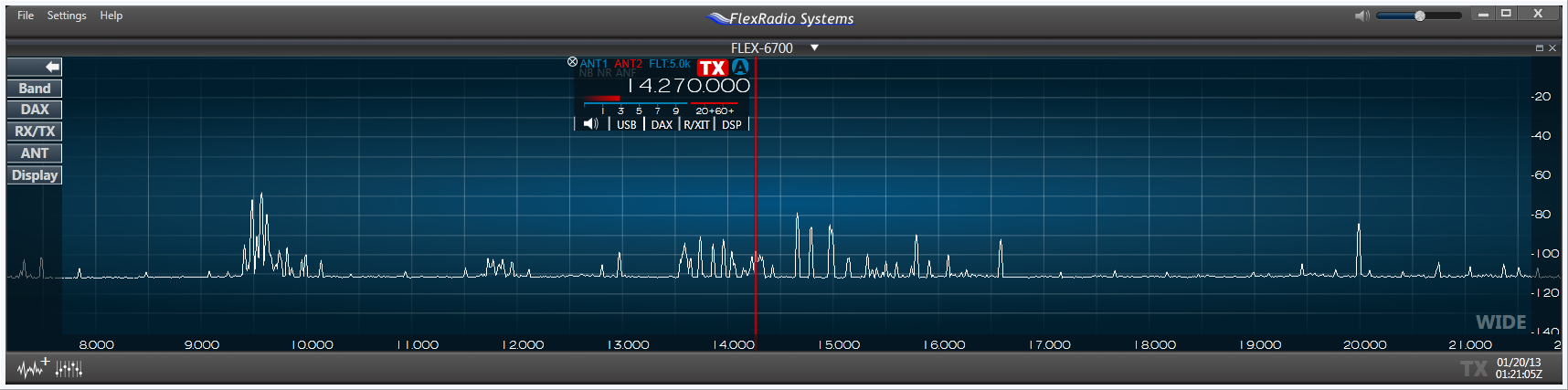Open the FLT:5.0k filter selector

pos(670,64)
